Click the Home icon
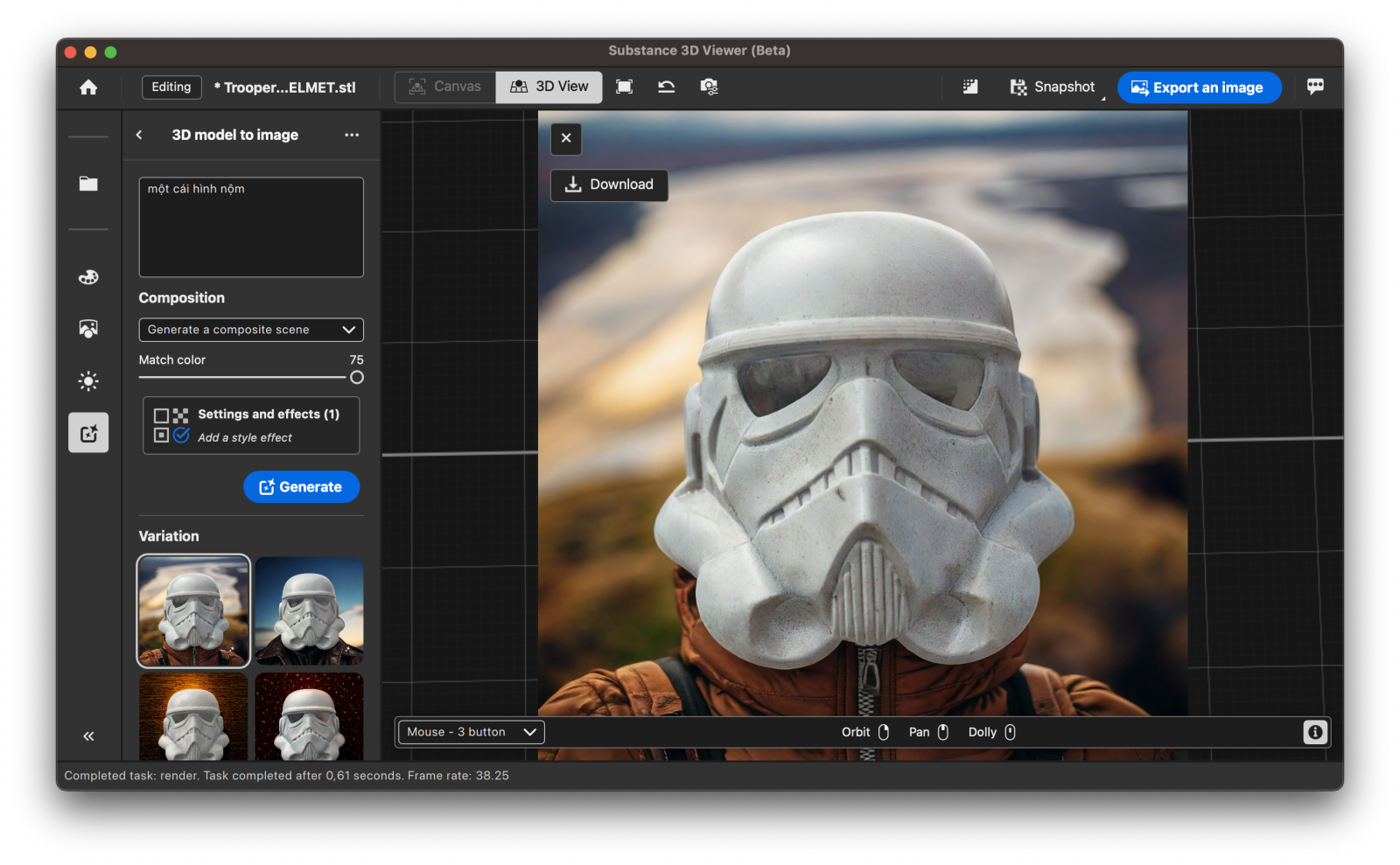 (x=88, y=87)
